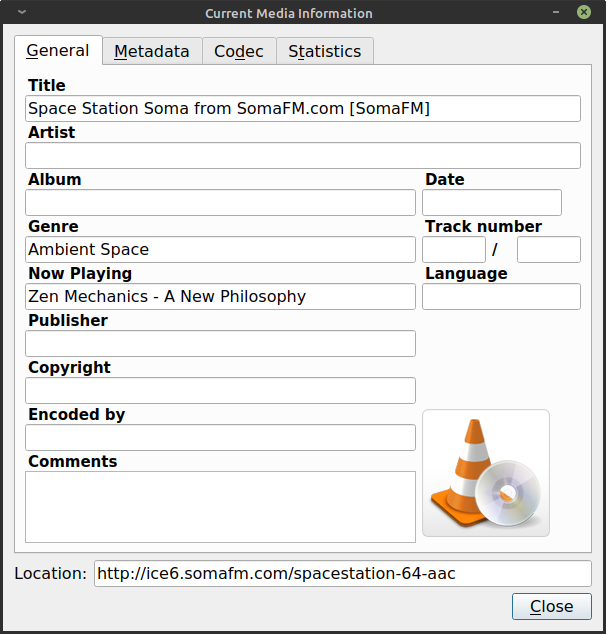
Task: Click the title bar minimize icon
Action: tap(557, 13)
